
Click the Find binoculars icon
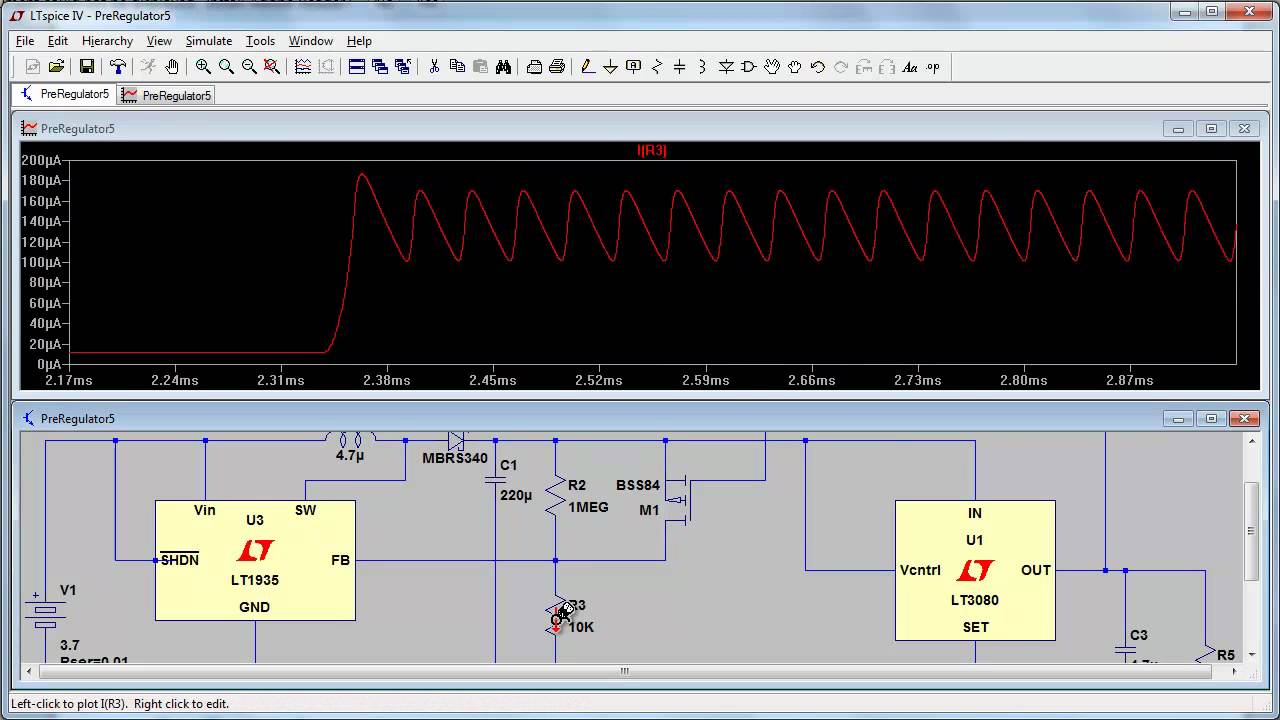[x=503, y=67]
